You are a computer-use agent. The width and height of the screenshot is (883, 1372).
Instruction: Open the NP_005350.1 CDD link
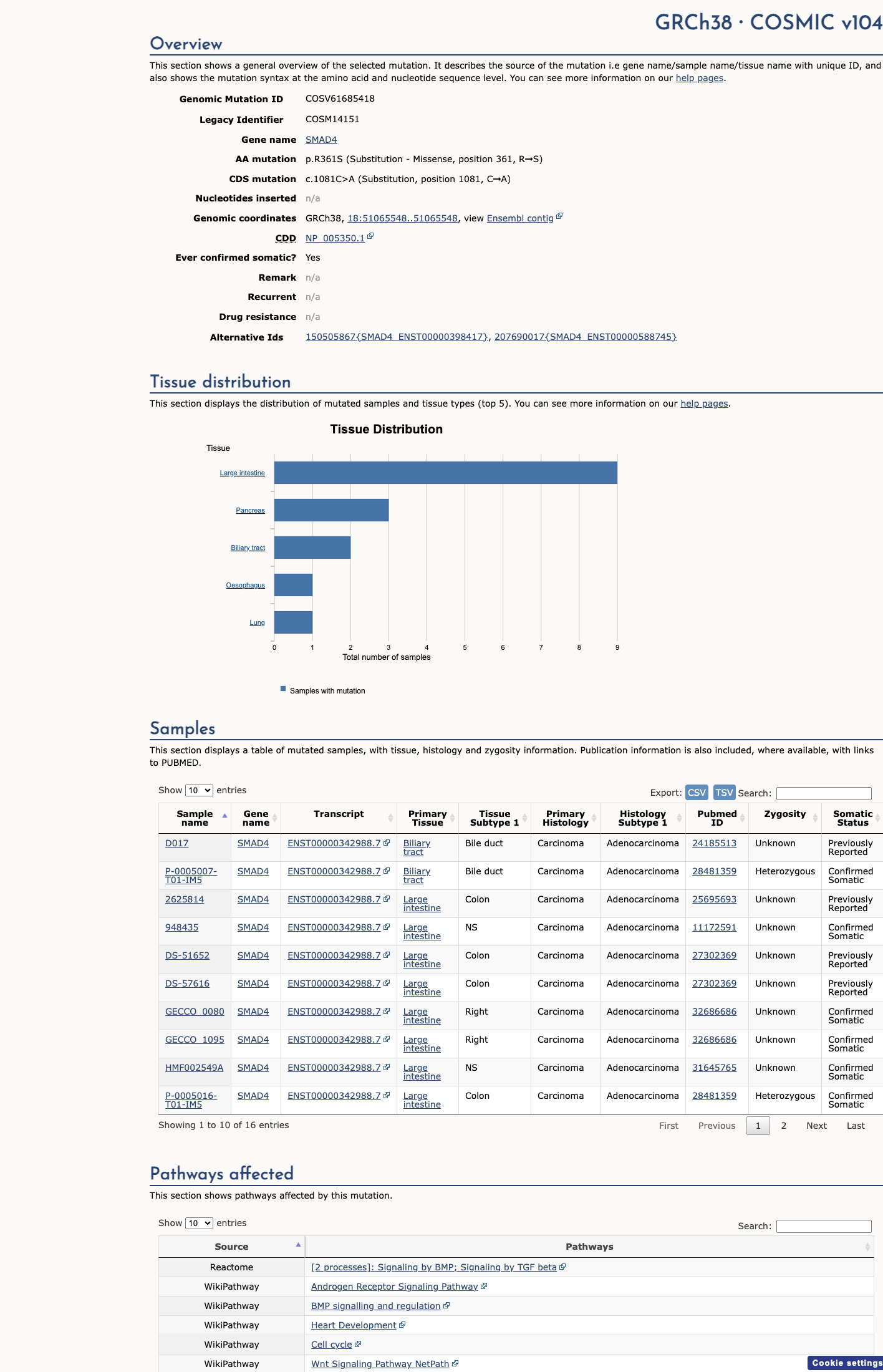pos(335,238)
